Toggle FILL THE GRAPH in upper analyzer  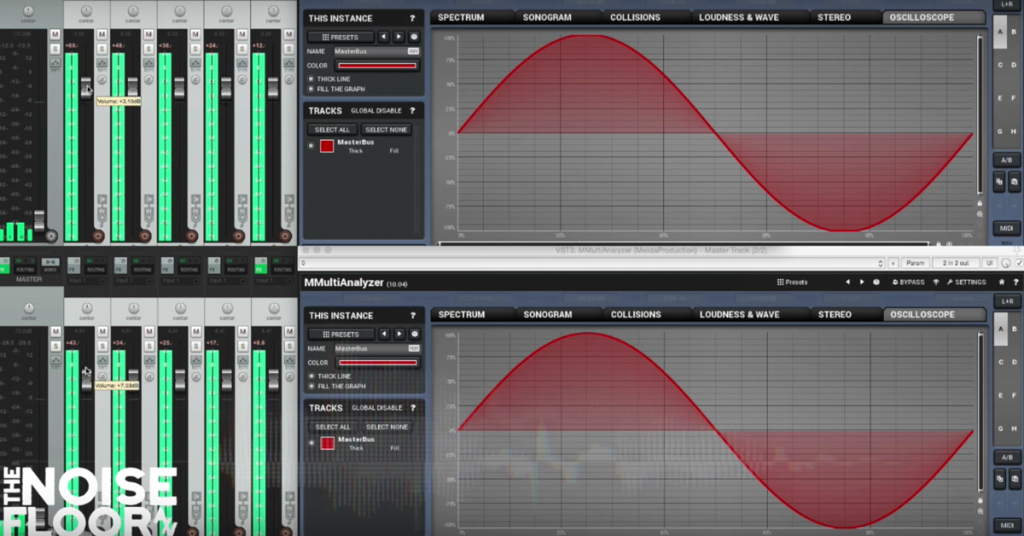(x=311, y=89)
